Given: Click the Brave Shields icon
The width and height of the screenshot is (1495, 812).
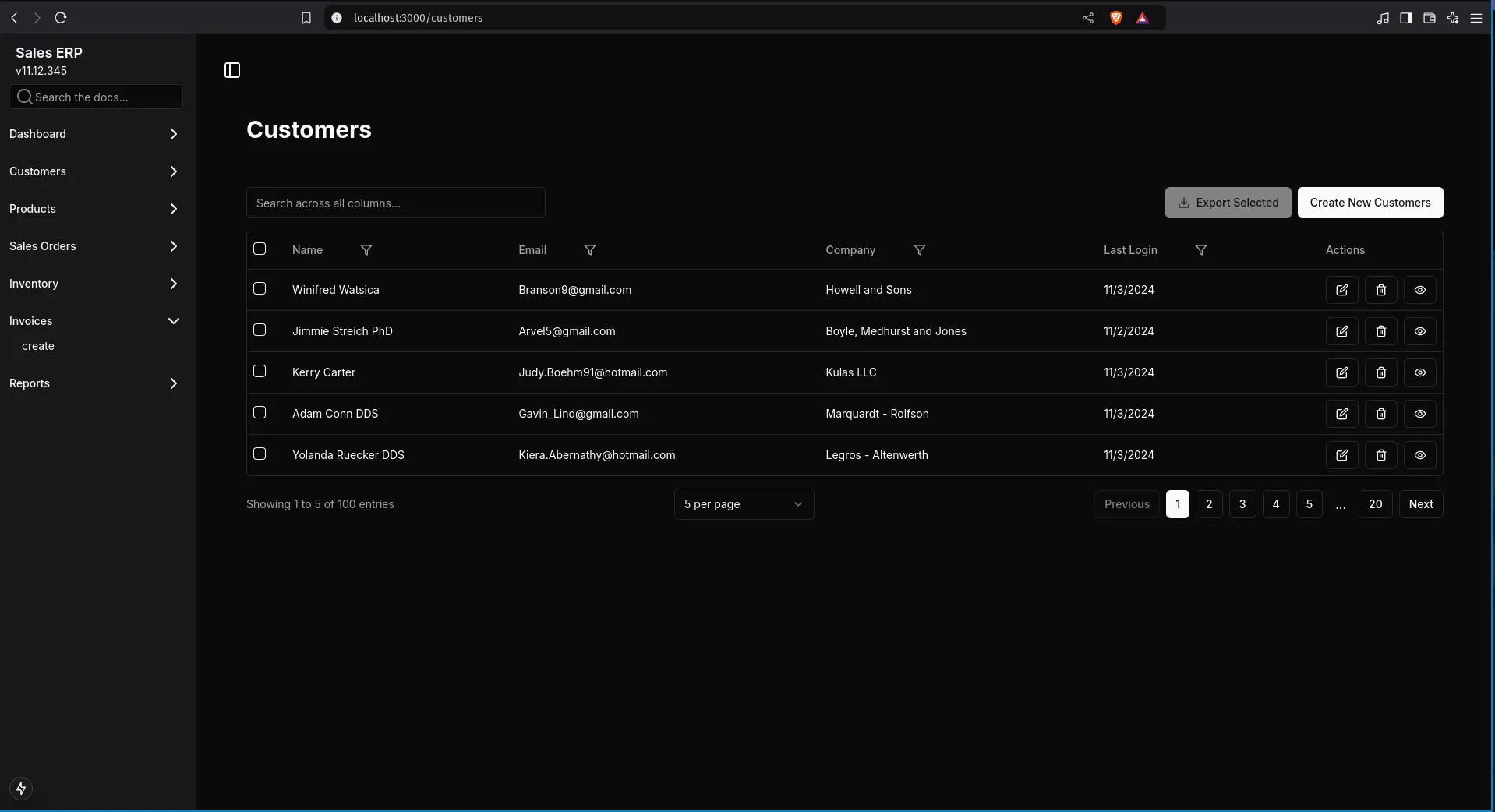Looking at the screenshot, I should click(x=1115, y=18).
